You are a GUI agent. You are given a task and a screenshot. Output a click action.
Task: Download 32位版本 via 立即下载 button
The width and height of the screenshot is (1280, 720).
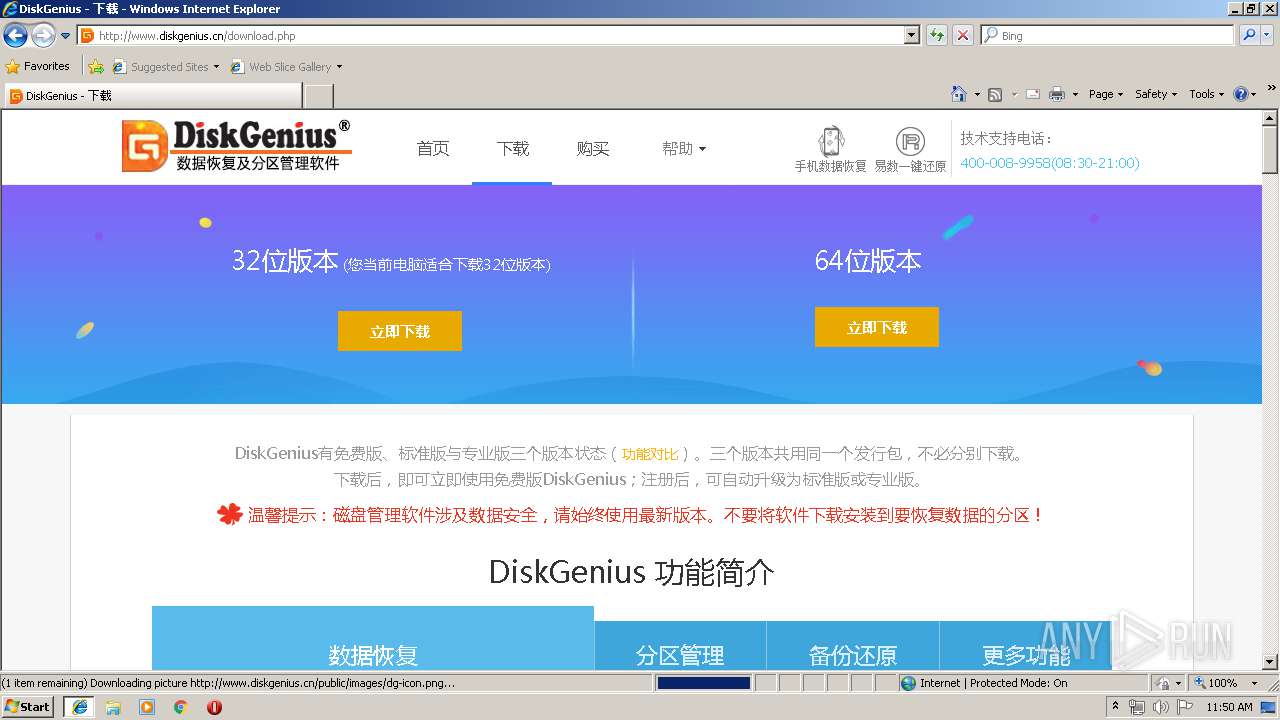pos(400,331)
